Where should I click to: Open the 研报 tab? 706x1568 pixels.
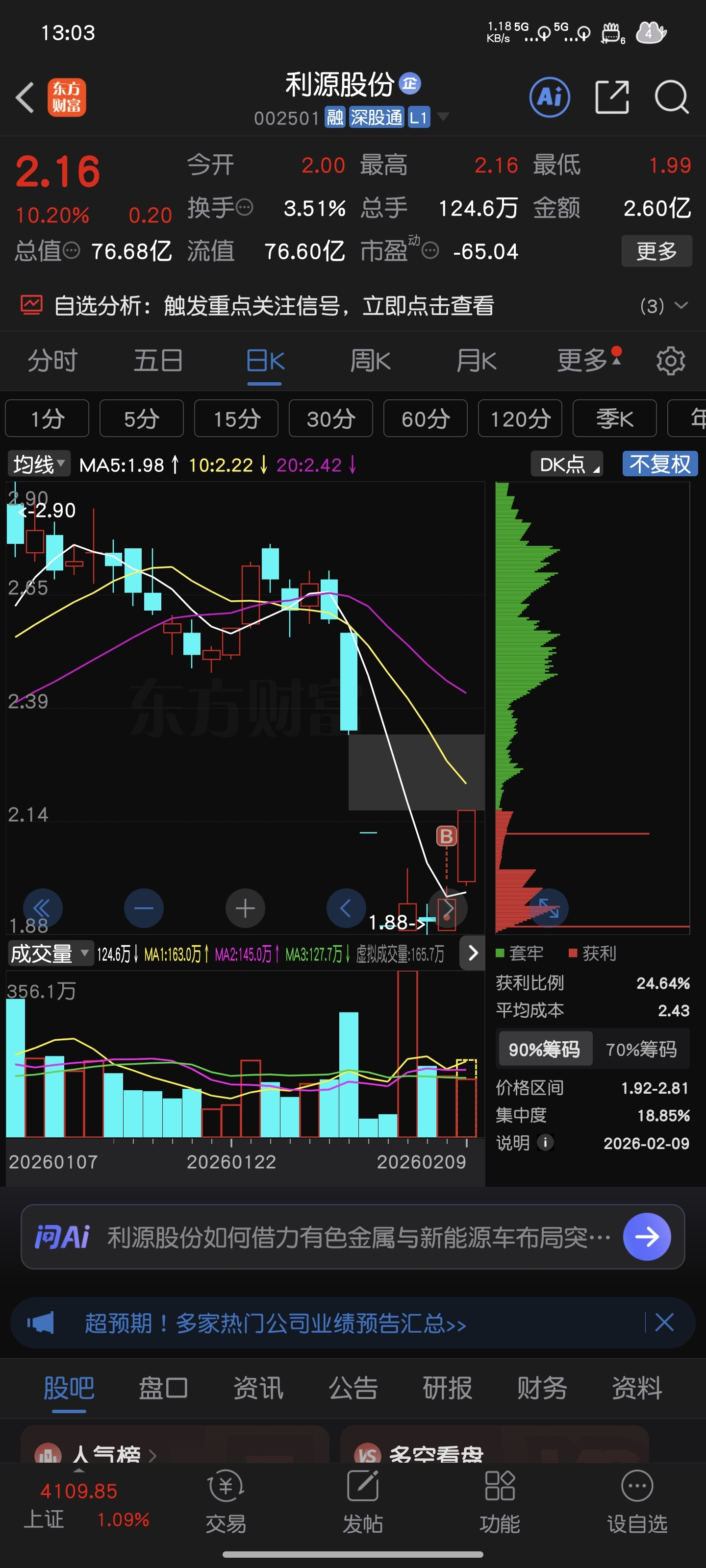point(448,1389)
